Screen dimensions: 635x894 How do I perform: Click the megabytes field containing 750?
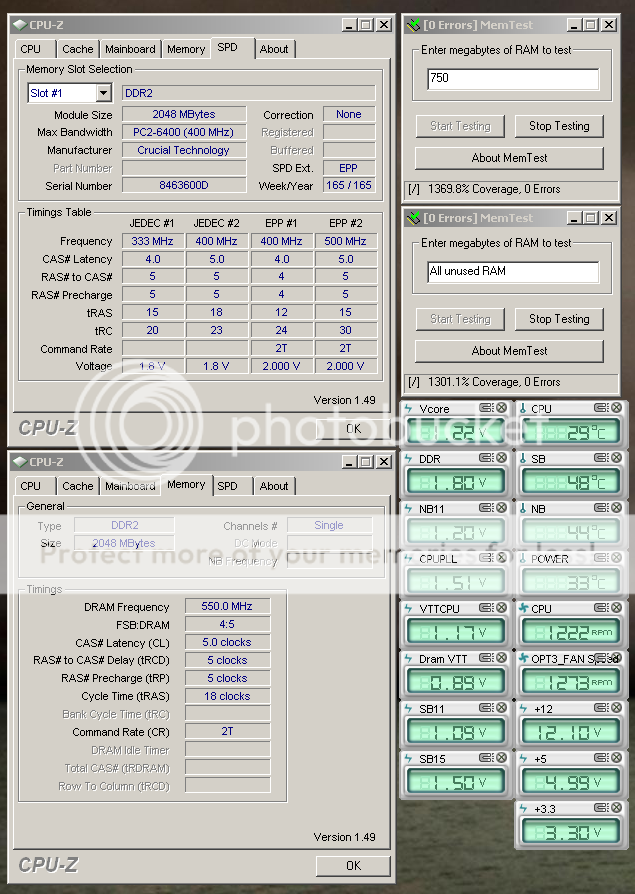[x=512, y=79]
